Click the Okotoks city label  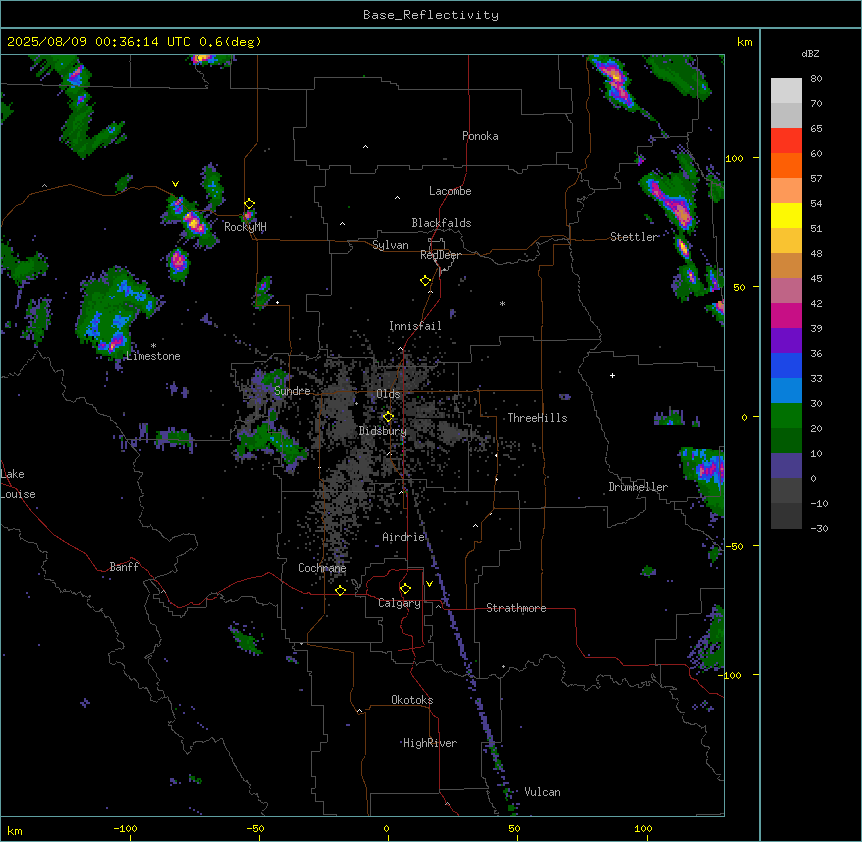tap(412, 700)
